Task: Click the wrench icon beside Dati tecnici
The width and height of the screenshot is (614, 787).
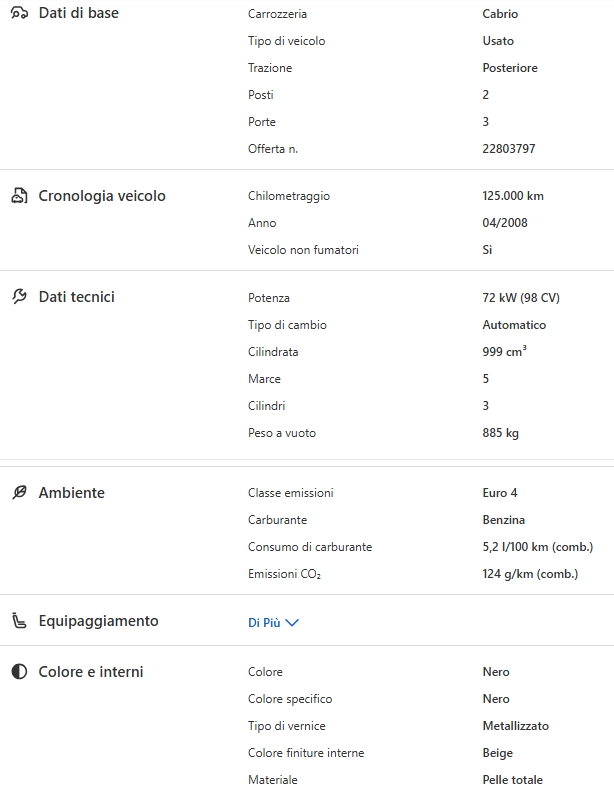Action: click(19, 297)
